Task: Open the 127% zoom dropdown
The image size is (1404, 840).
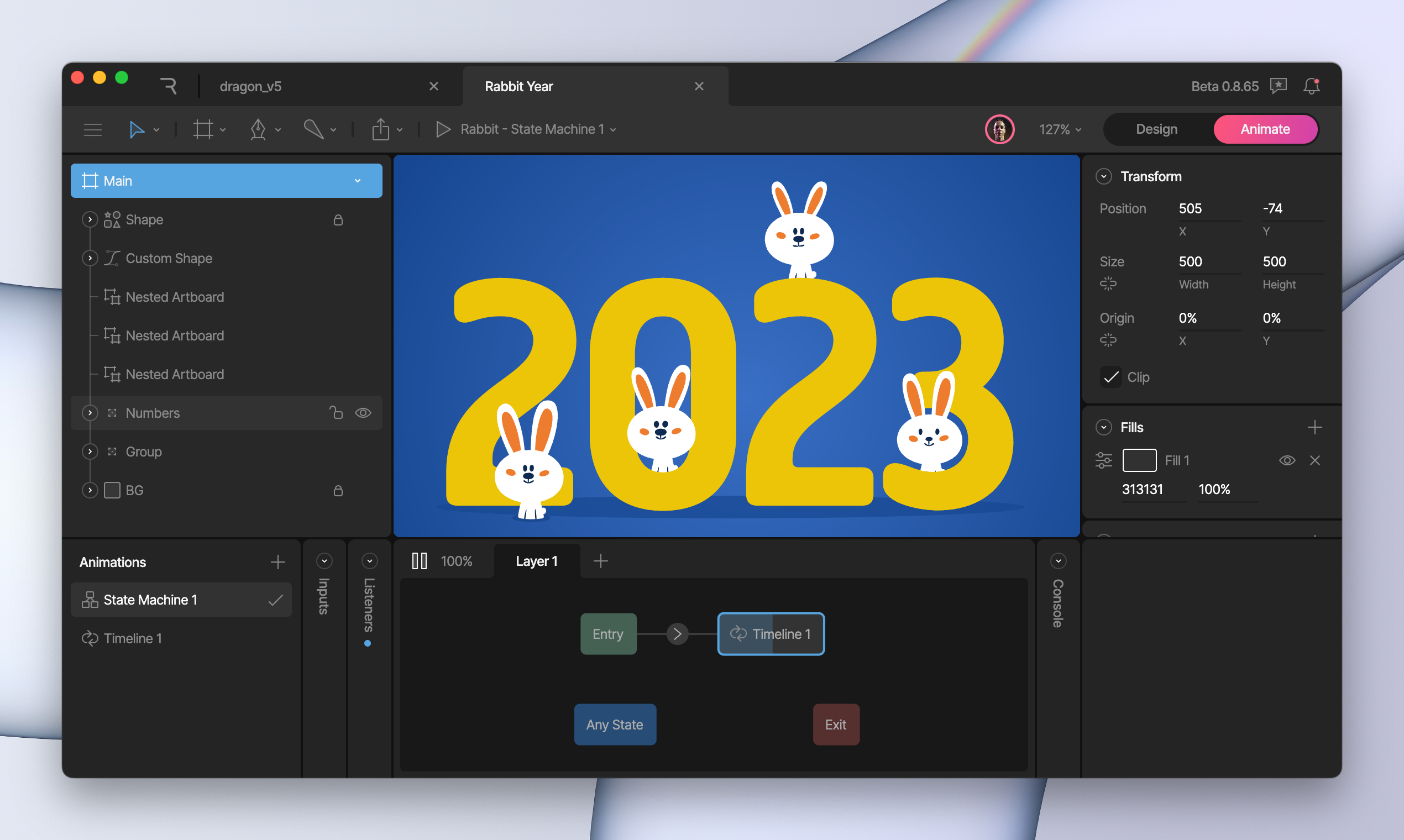Action: click(1060, 130)
